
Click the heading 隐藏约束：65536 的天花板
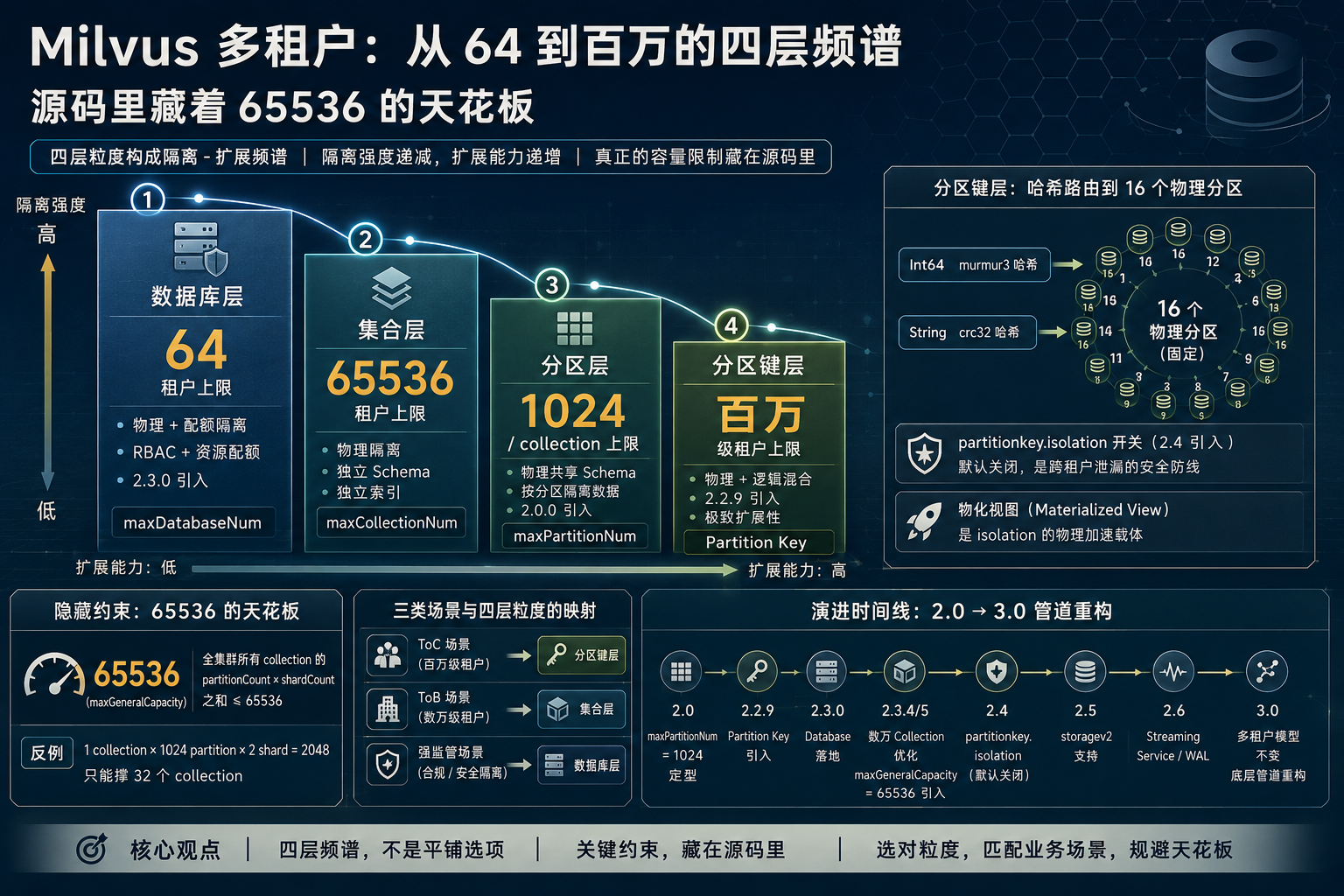[177, 611]
